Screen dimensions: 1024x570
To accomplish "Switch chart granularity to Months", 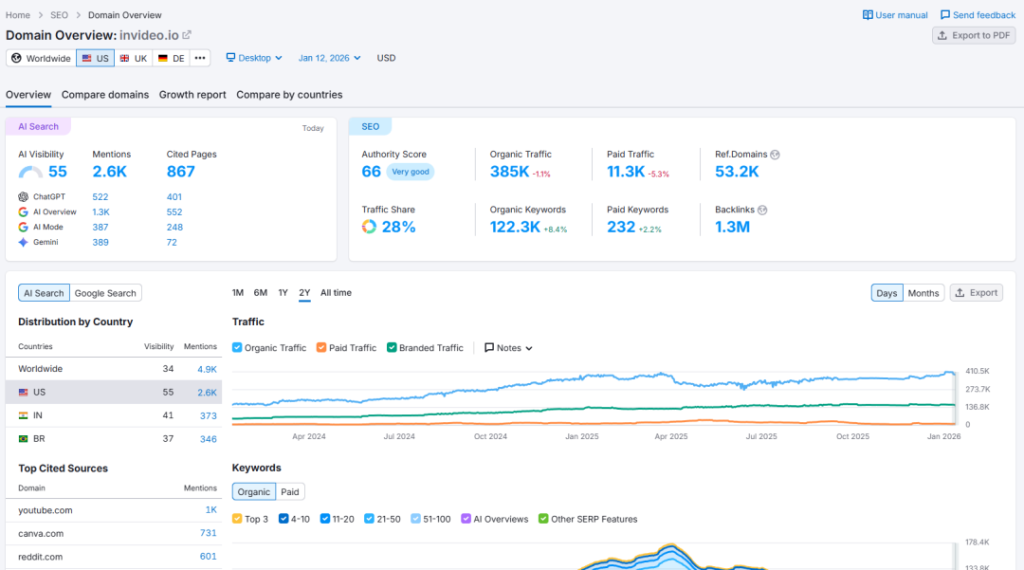I will pos(922,293).
